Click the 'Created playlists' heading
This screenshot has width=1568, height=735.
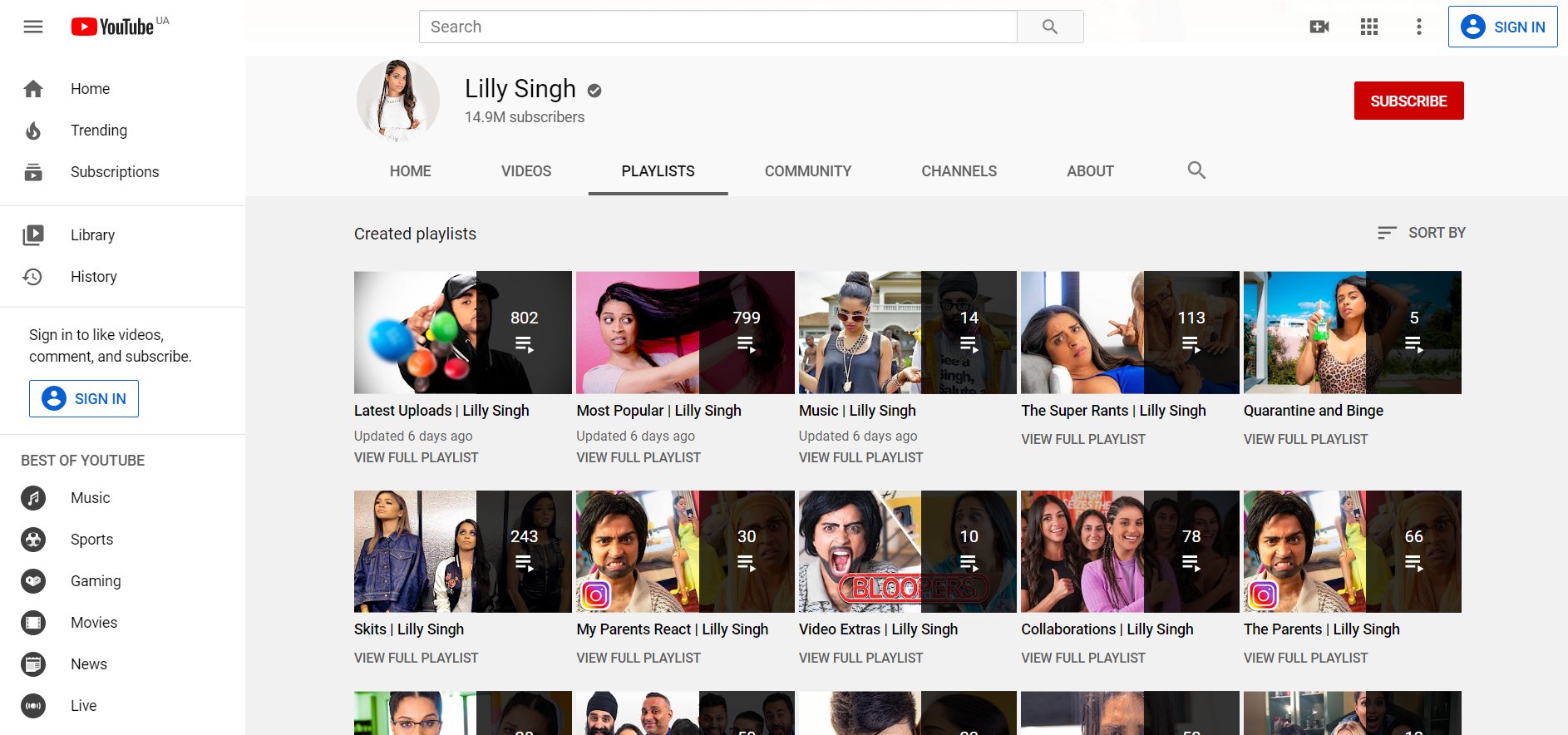click(x=415, y=234)
